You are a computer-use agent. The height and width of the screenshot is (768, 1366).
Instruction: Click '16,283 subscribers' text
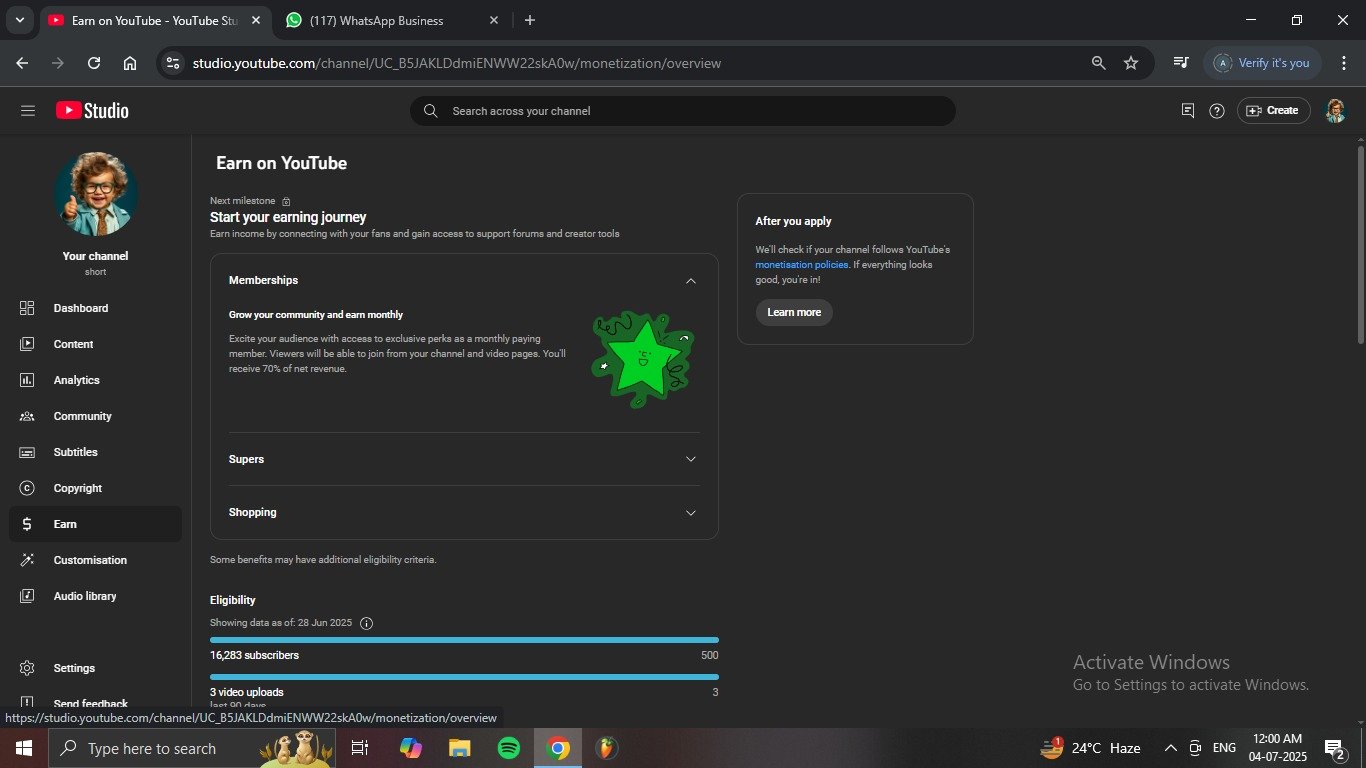(x=254, y=655)
